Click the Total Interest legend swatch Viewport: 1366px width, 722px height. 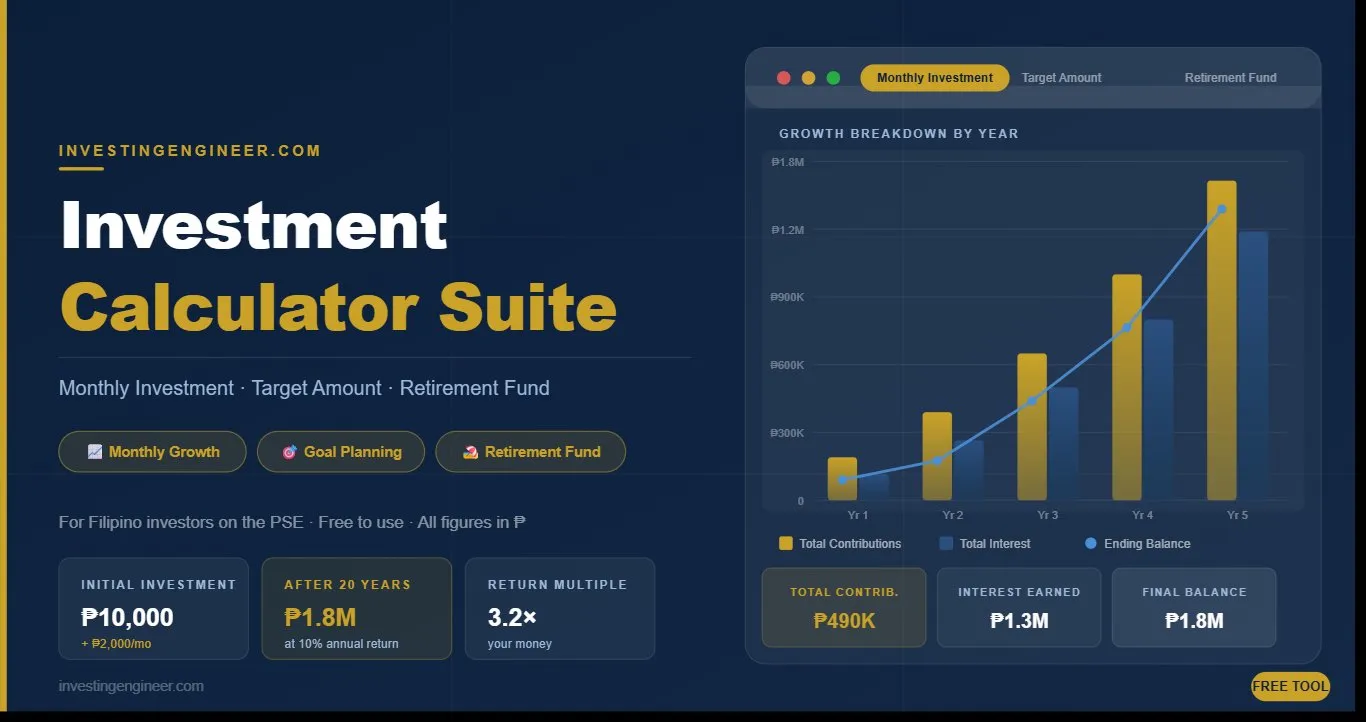click(946, 543)
